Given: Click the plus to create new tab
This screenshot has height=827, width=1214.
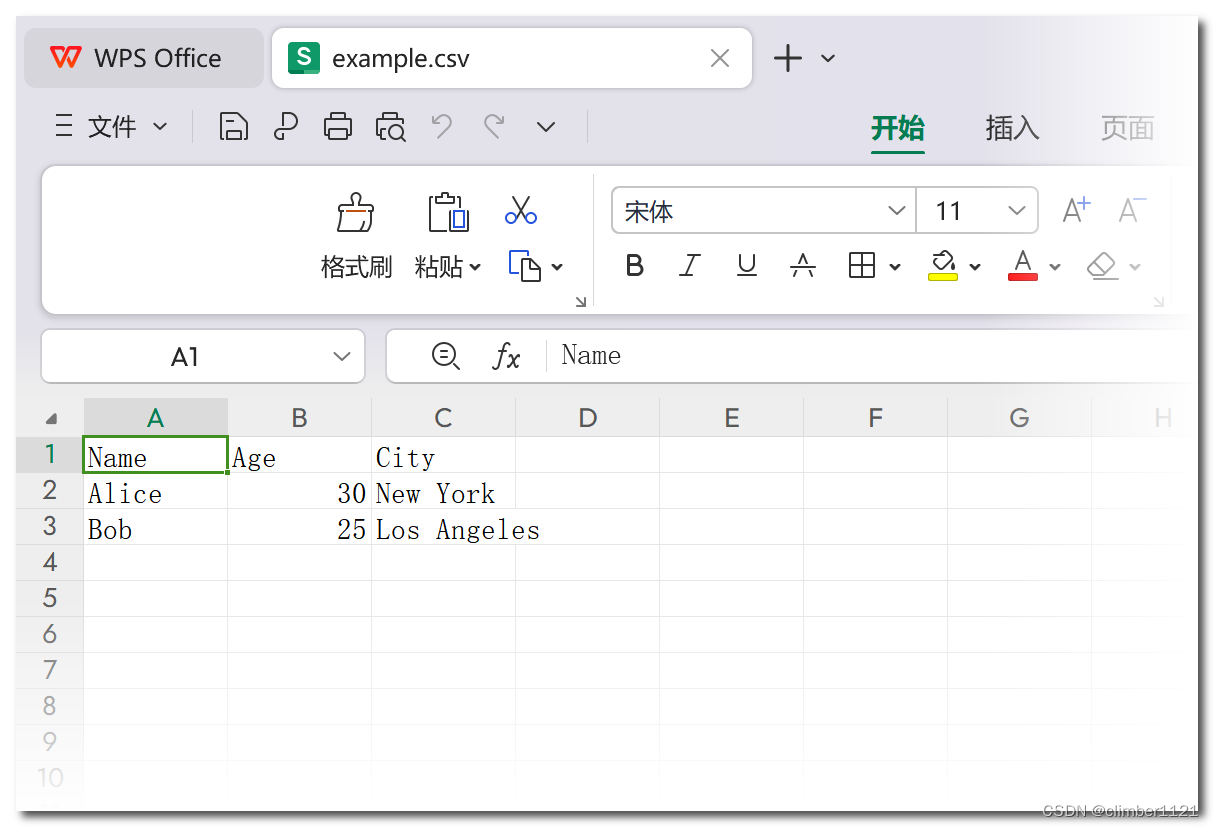Looking at the screenshot, I should coord(788,58).
